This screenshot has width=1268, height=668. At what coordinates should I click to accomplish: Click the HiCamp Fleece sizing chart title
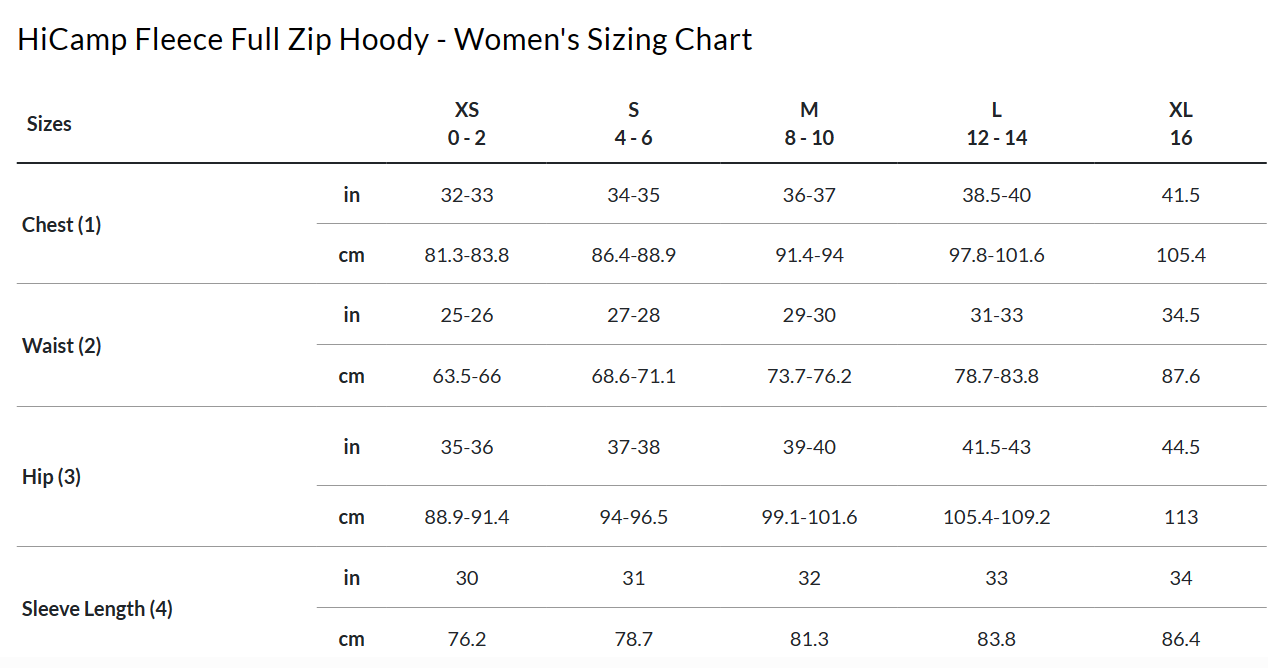coord(385,39)
